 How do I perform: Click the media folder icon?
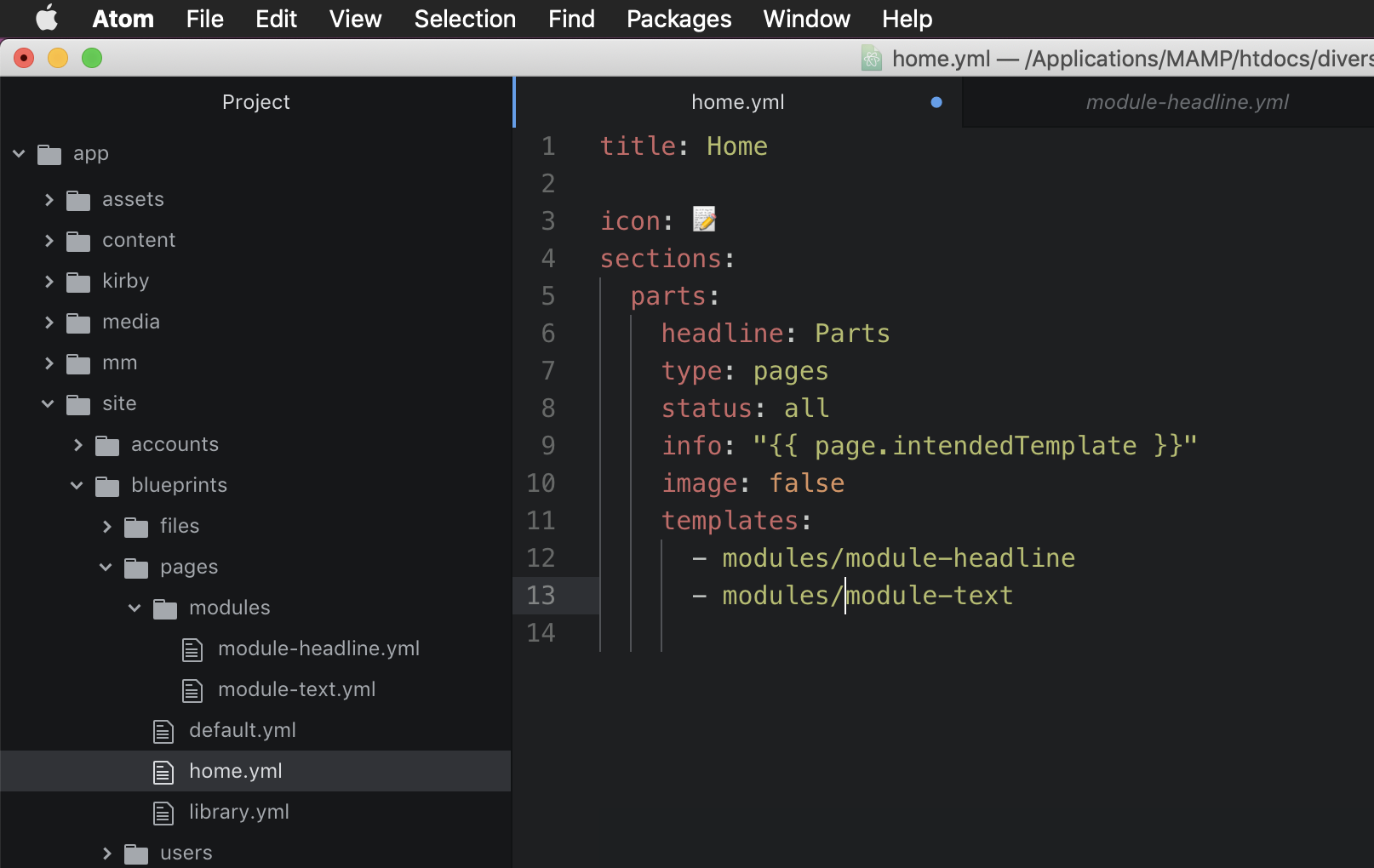click(x=78, y=323)
